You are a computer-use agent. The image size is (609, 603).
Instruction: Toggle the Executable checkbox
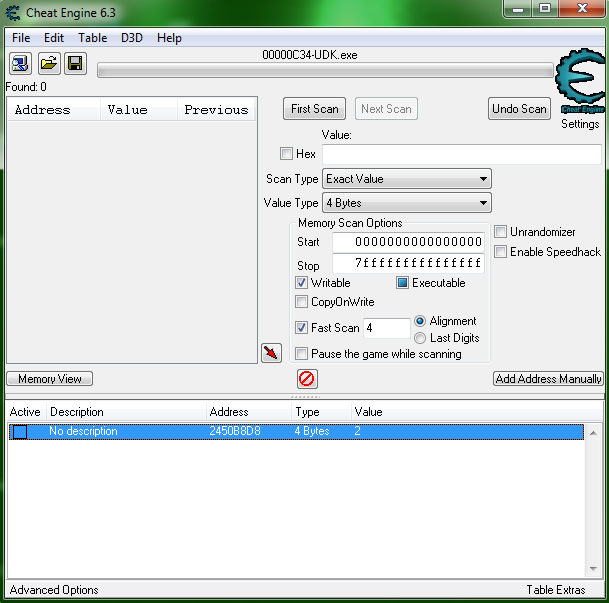tap(402, 283)
